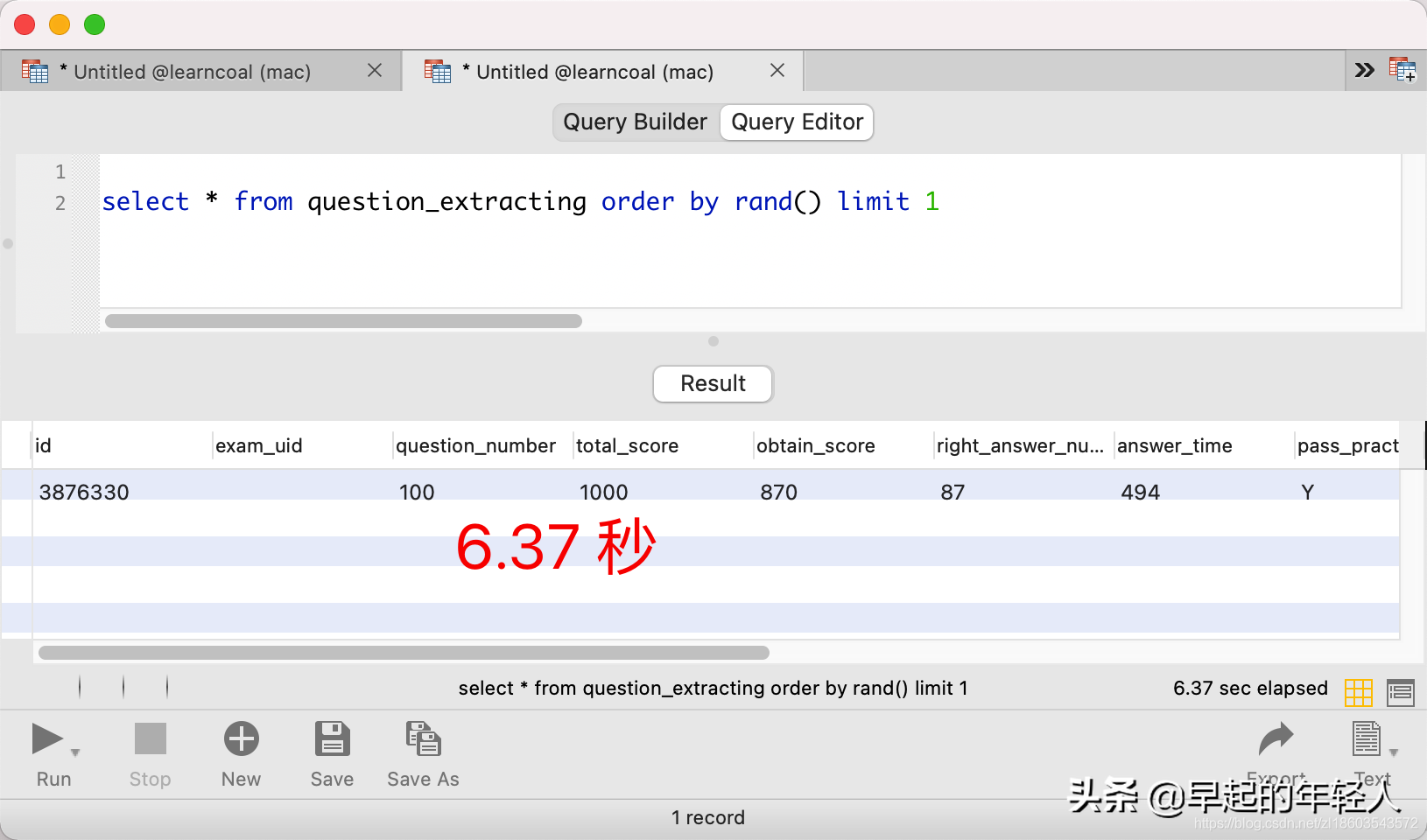Screen dimensions: 1427x840
Task: Click the Save As icon
Action: click(x=423, y=738)
